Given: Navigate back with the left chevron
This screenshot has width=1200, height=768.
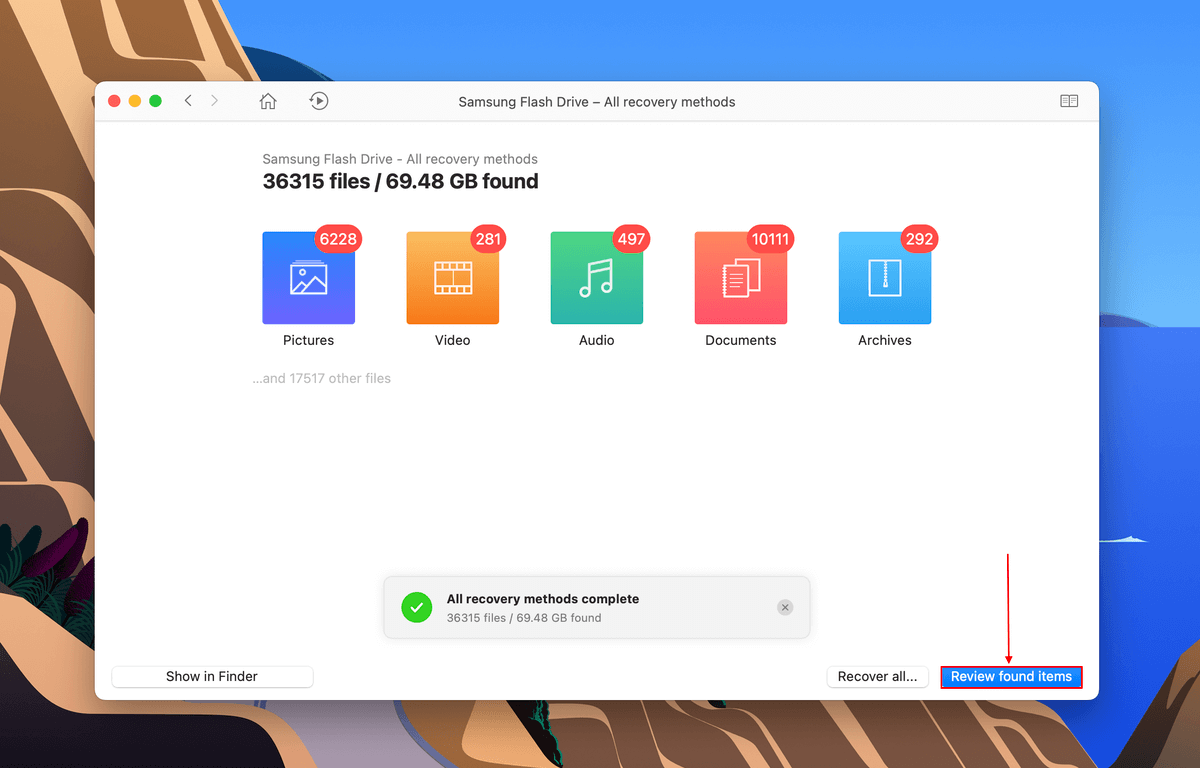Looking at the screenshot, I should pos(188,101).
